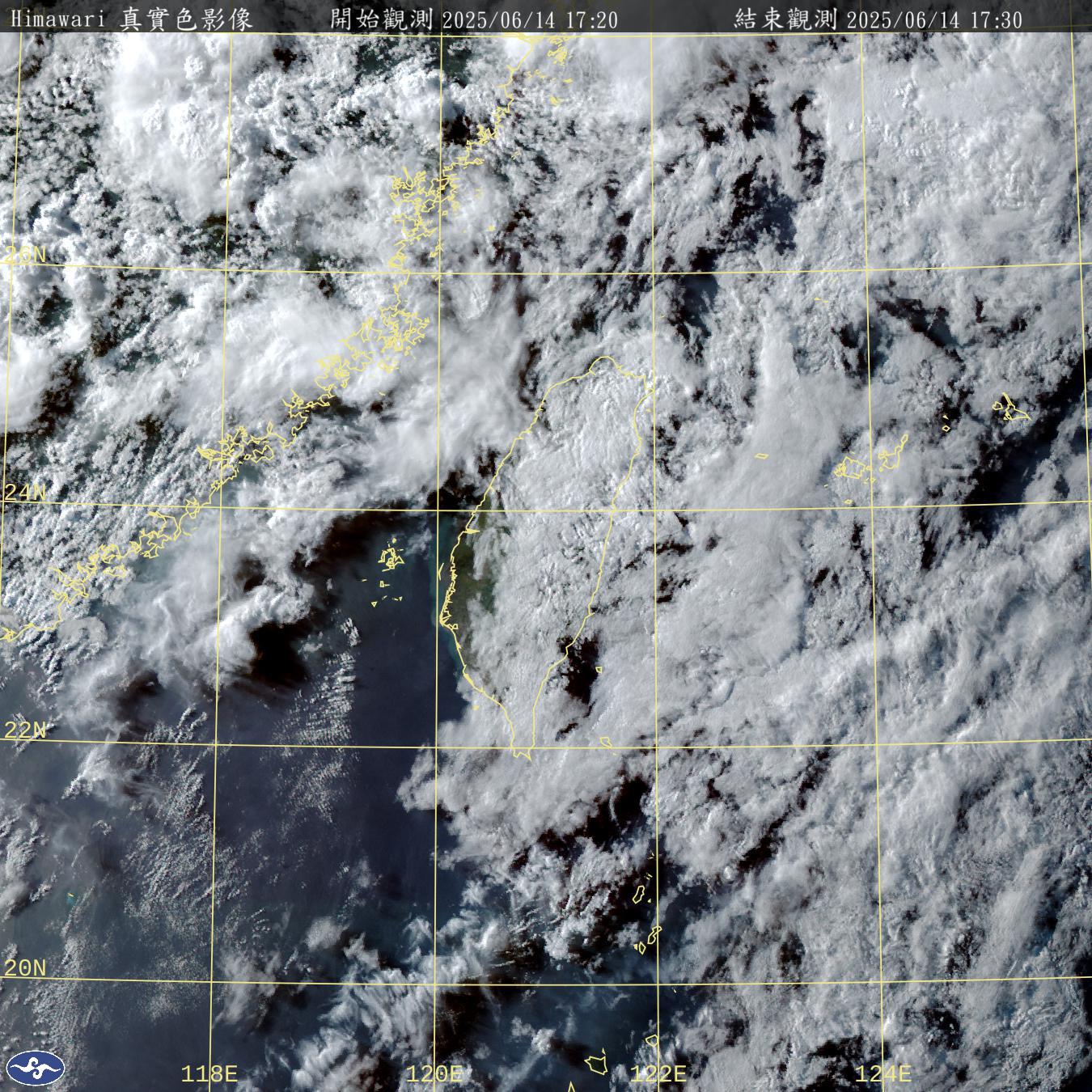Click the 'Himawari 真實色影像' title text
Viewport: 1092px width, 1092px height.
click(132, 19)
